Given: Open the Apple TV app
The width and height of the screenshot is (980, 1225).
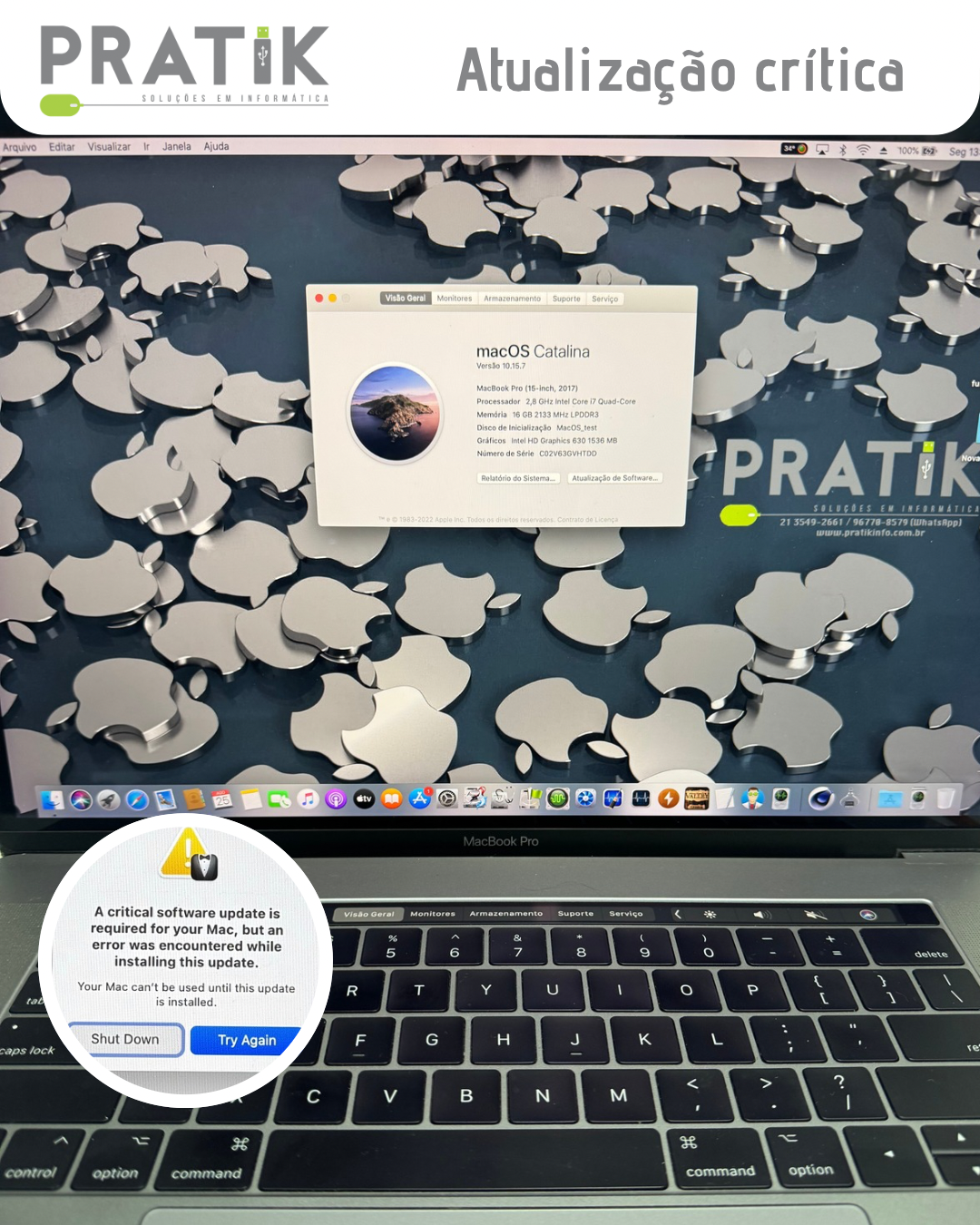Looking at the screenshot, I should tap(364, 799).
